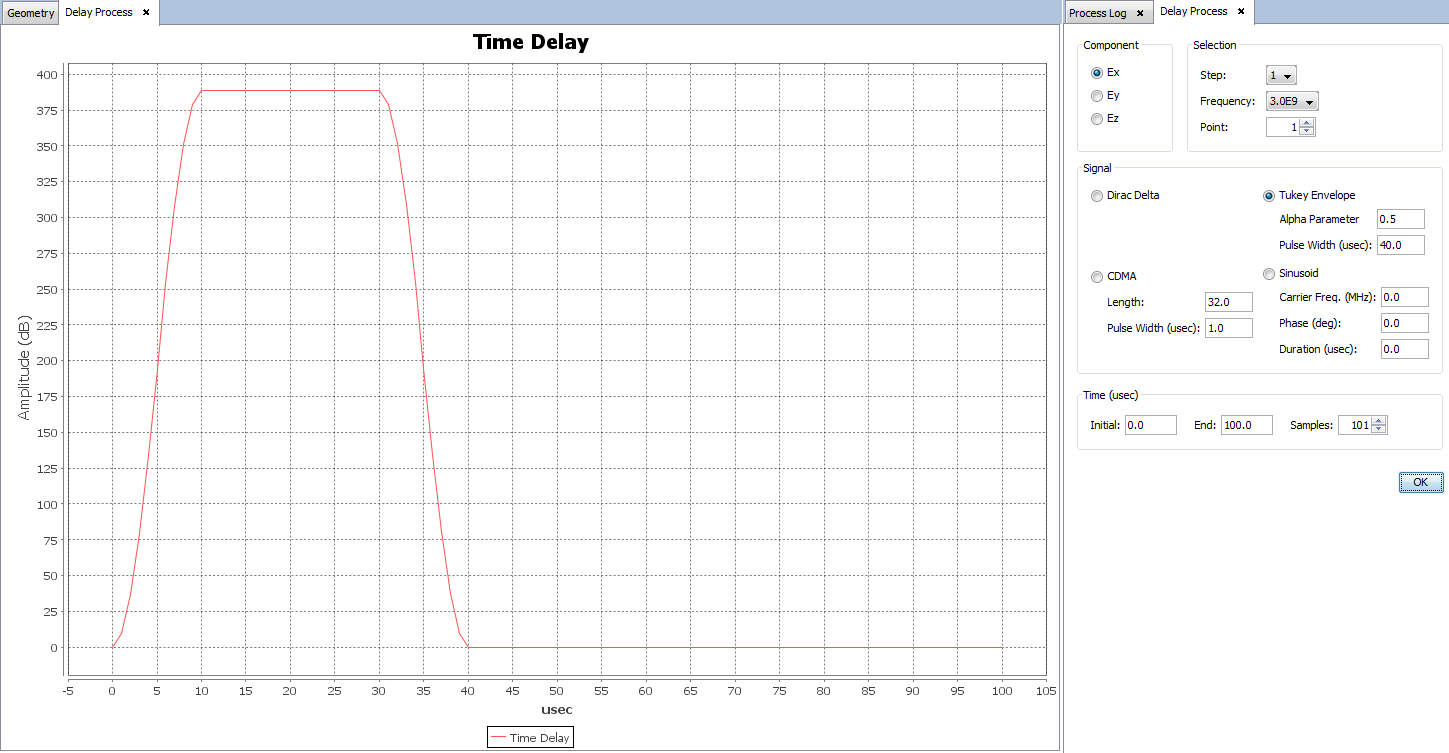This screenshot has height=753, width=1449.
Task: Click the Alpha Parameter input field
Action: (1400, 219)
